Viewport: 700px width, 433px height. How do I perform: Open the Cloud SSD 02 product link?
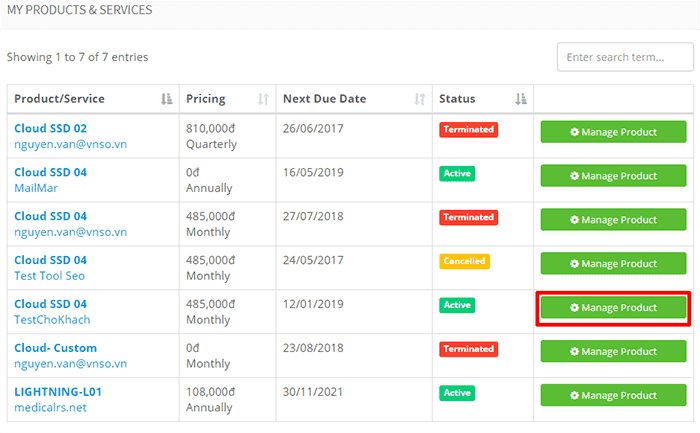tap(50, 129)
